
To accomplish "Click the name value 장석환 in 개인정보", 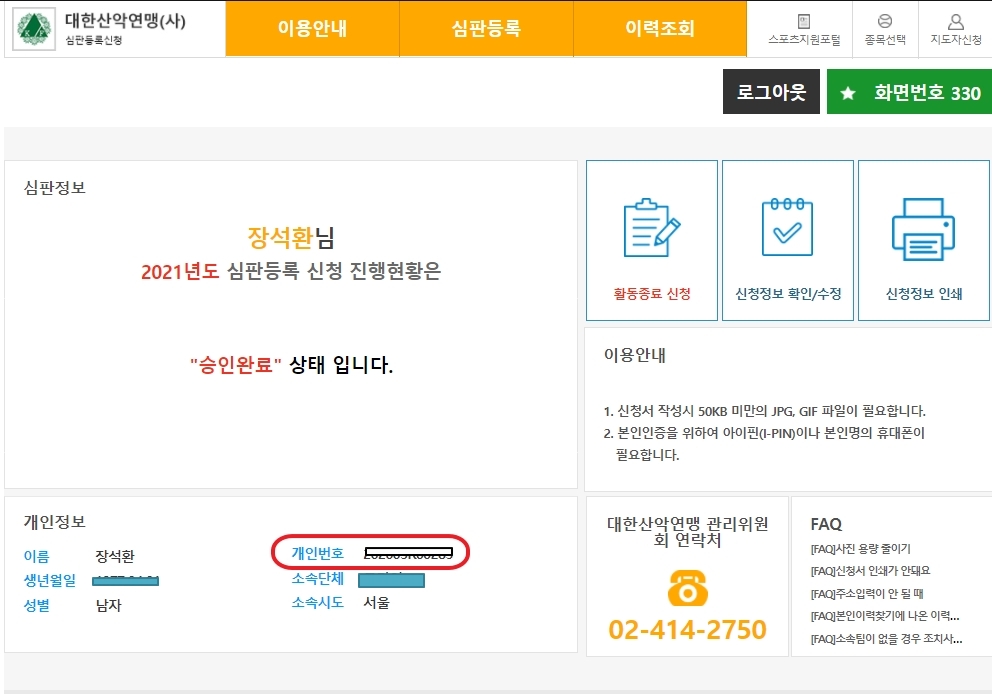I will (x=115, y=557).
